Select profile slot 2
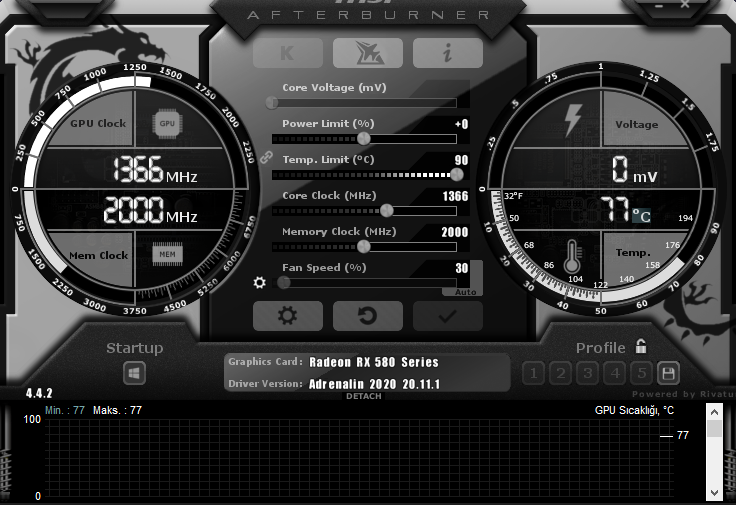Viewport: 736px width, 505px height. 560,374
